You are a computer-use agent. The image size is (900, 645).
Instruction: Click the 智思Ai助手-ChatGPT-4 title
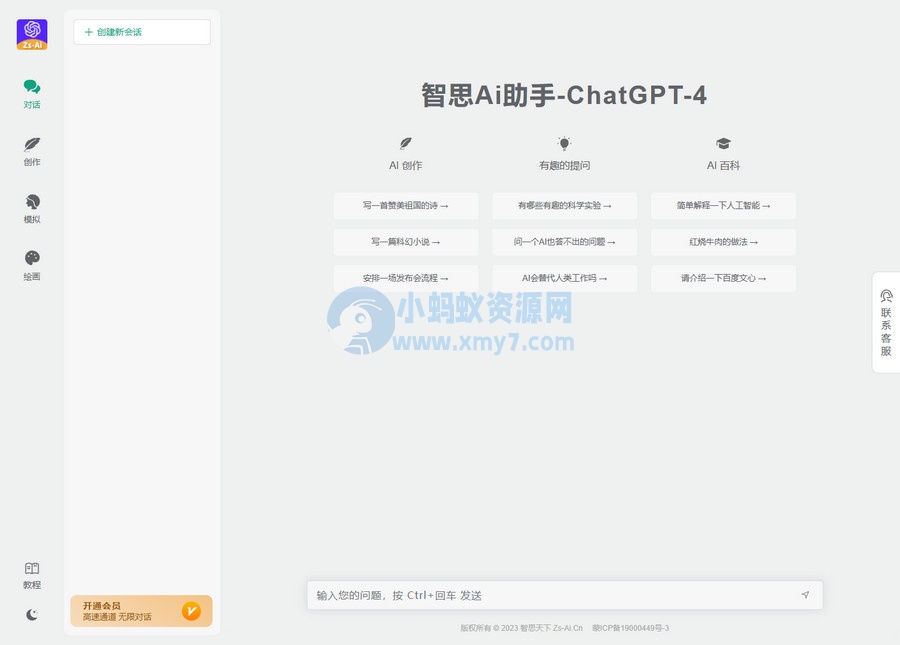pos(564,95)
